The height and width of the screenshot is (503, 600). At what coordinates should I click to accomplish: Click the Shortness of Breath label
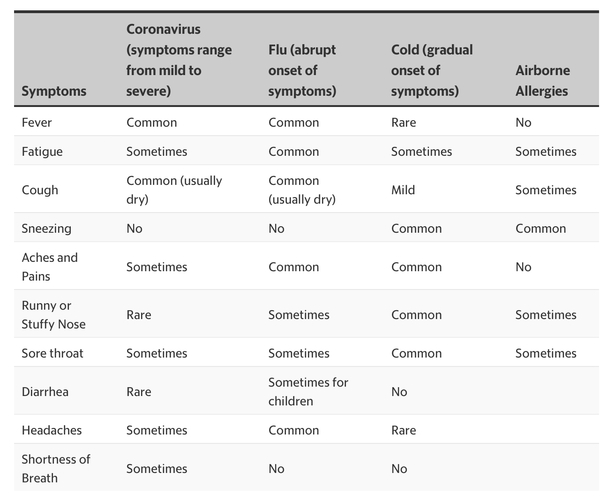click(x=56, y=468)
